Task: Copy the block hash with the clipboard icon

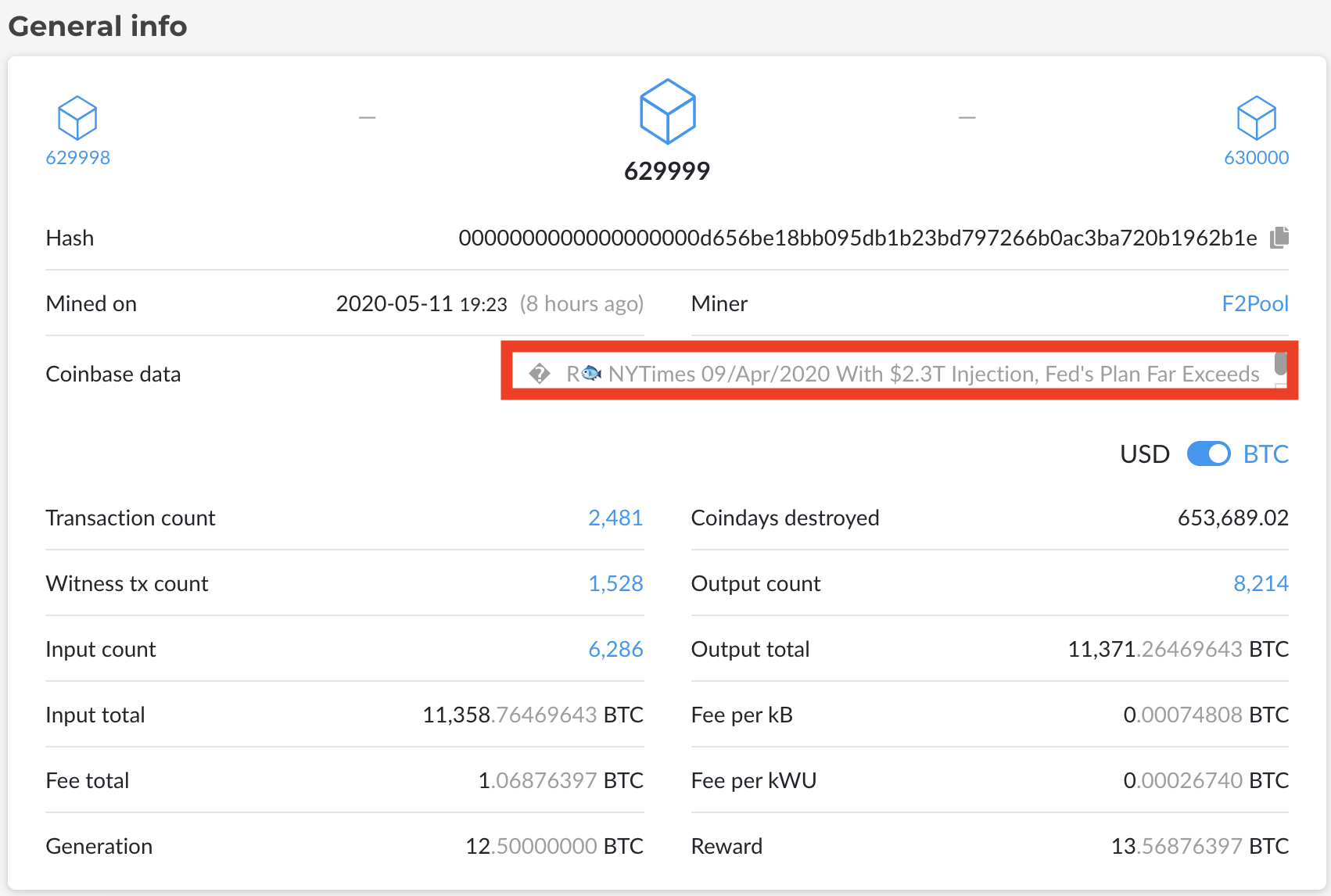Action: click(x=1279, y=238)
